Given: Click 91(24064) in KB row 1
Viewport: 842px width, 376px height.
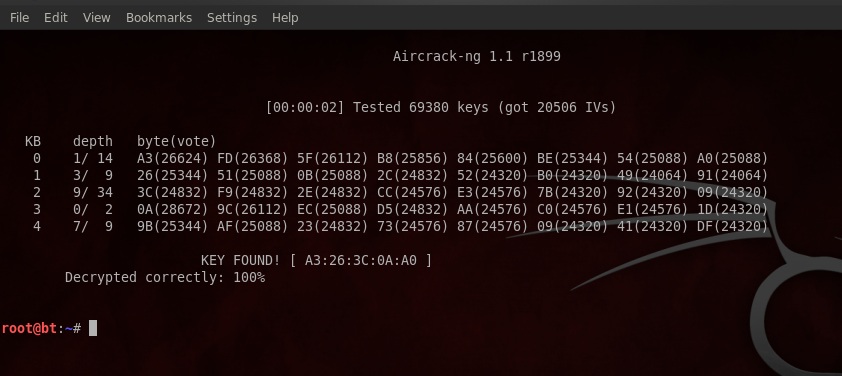Looking at the screenshot, I should coord(733,176).
